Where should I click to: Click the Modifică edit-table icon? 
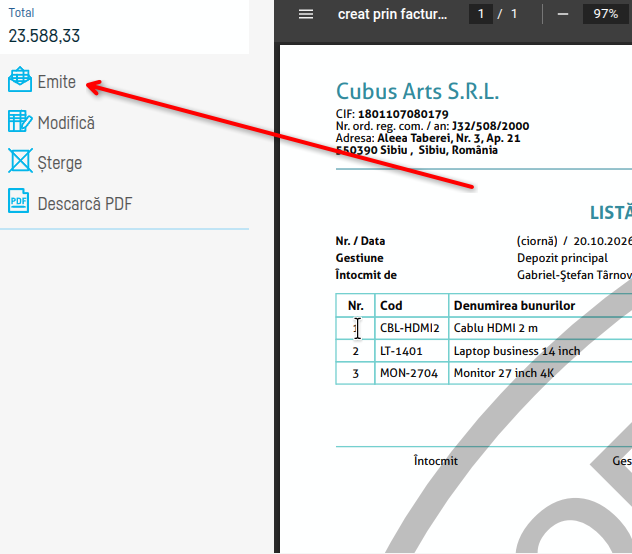[x=20, y=121]
